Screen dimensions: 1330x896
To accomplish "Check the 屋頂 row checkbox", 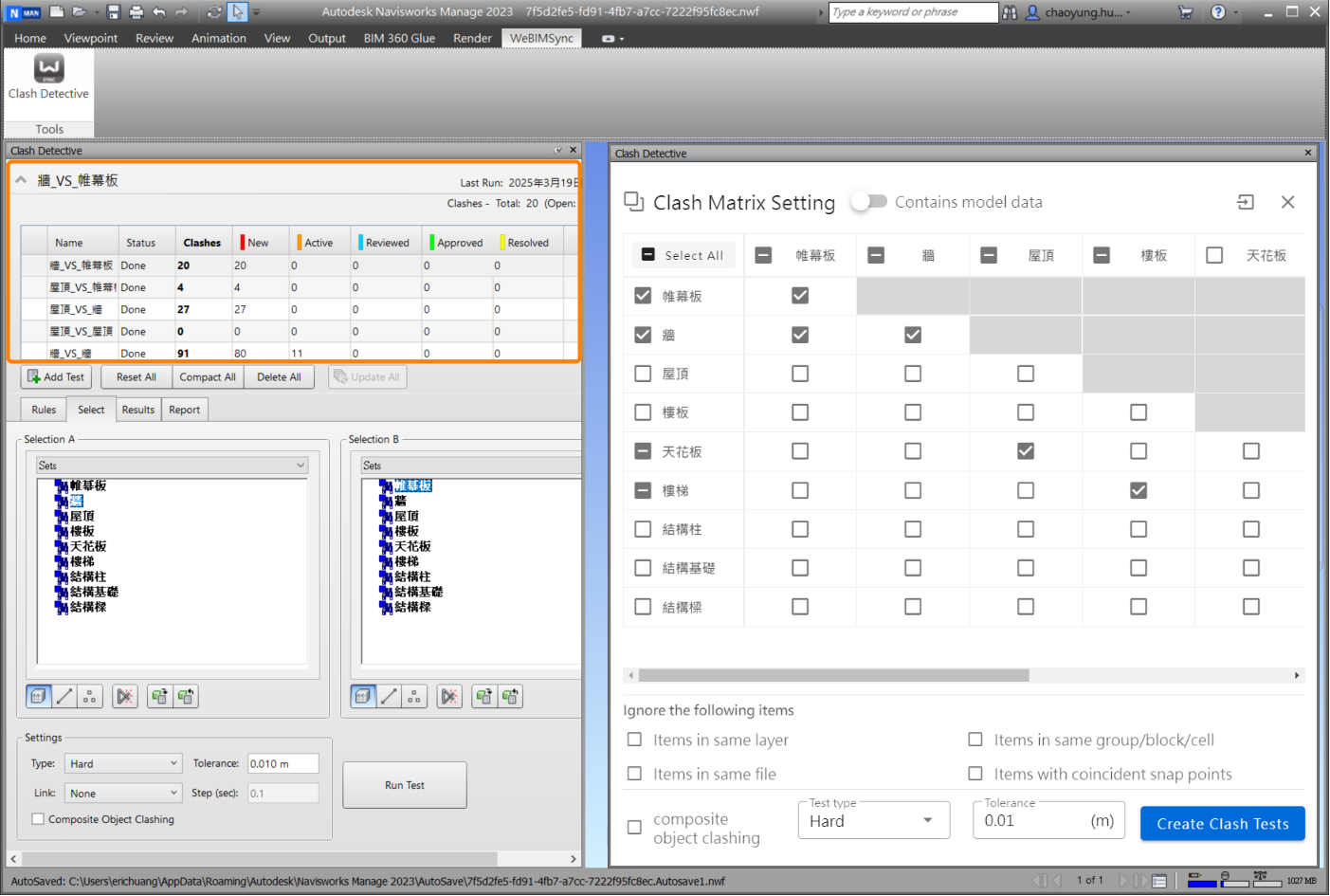I will point(643,374).
